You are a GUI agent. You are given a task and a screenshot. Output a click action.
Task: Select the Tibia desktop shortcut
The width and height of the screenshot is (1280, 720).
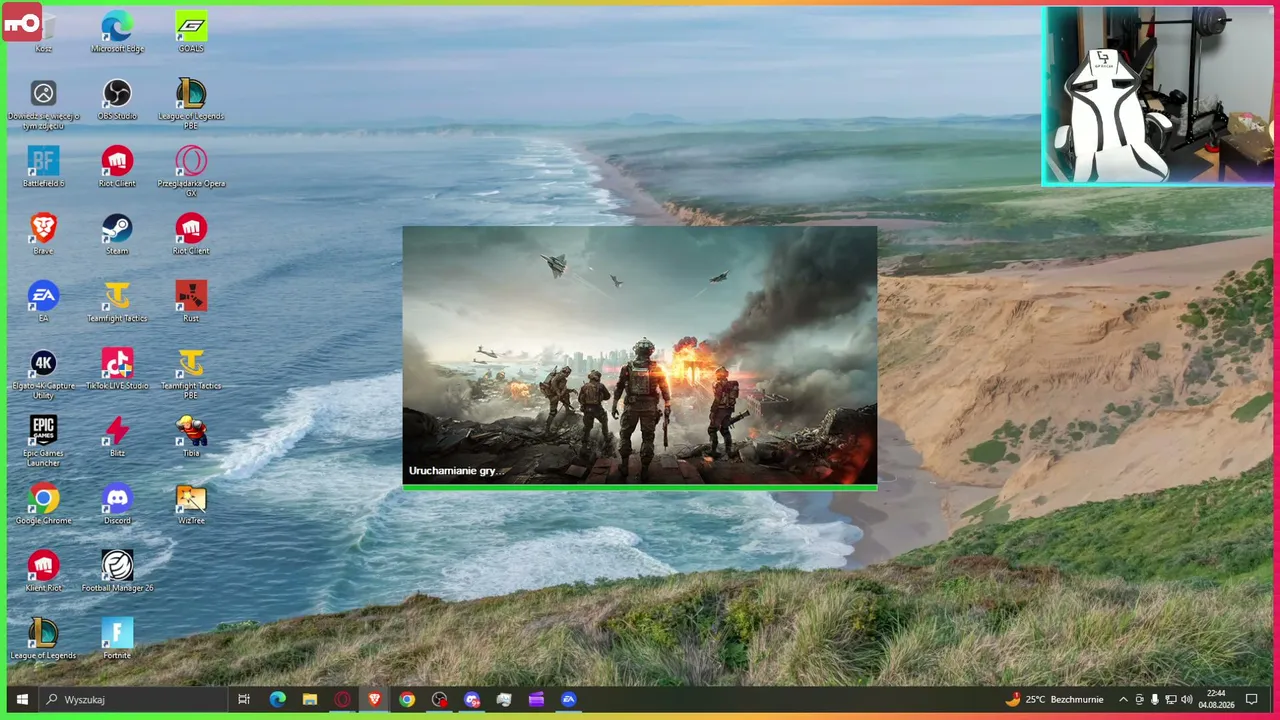[191, 436]
